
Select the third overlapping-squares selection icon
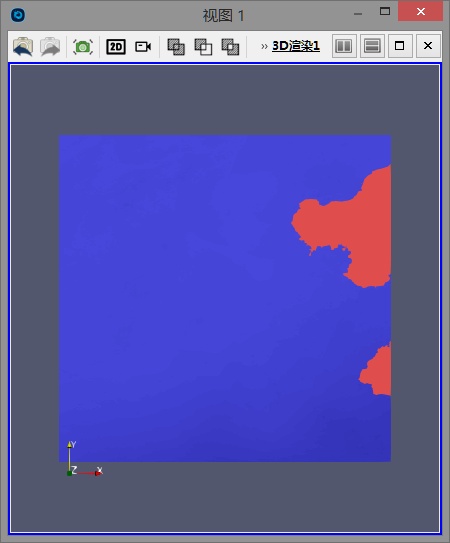(230, 46)
